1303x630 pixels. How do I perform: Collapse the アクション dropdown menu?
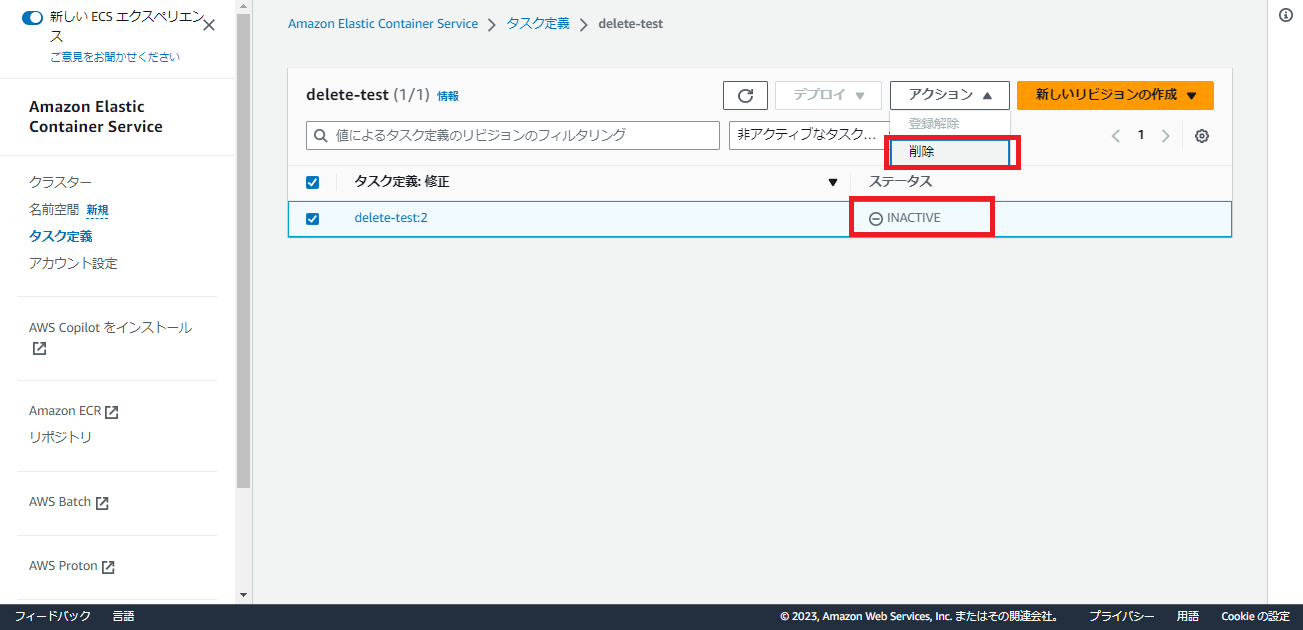[948, 95]
